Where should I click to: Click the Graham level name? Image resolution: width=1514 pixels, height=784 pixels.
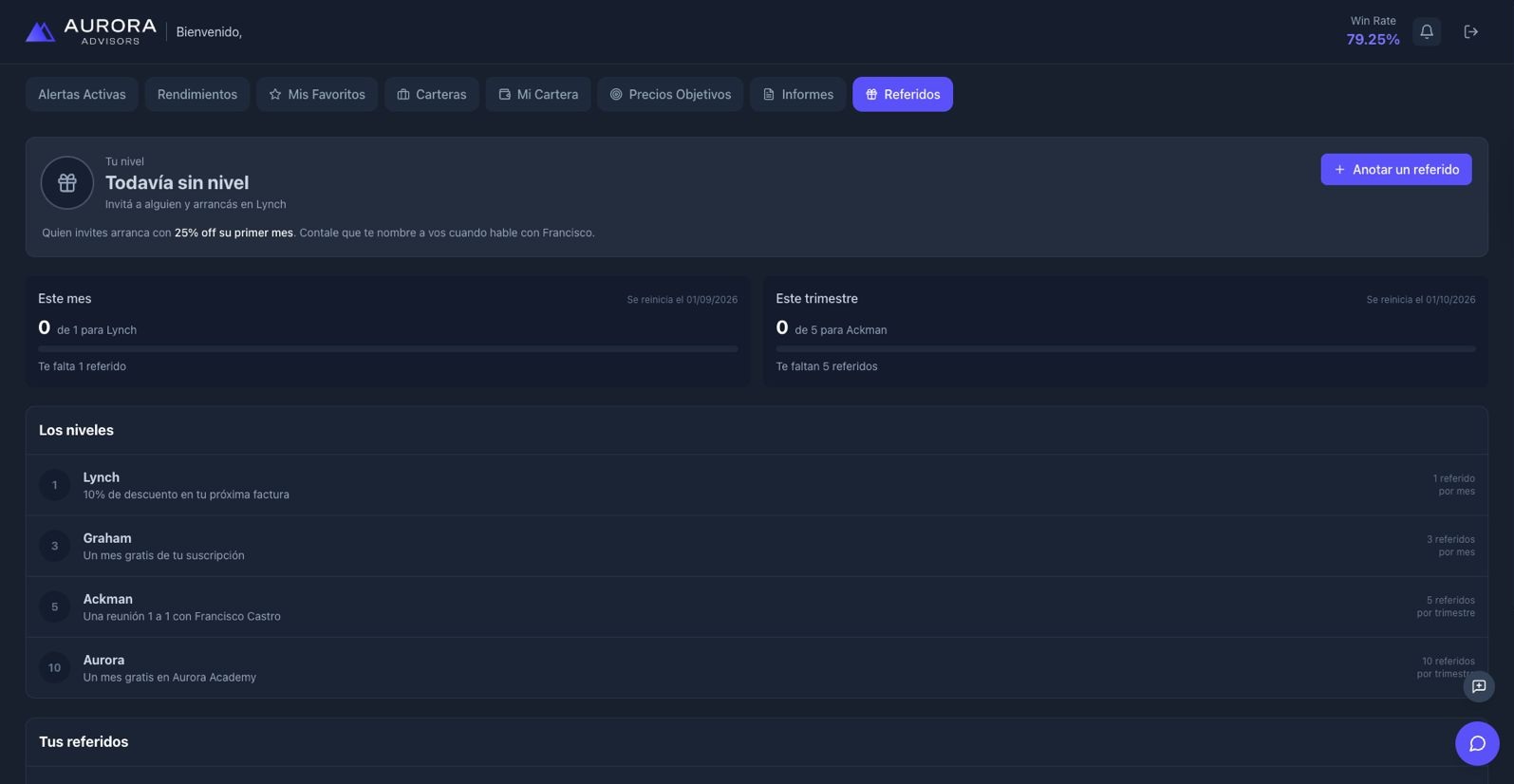coord(107,538)
